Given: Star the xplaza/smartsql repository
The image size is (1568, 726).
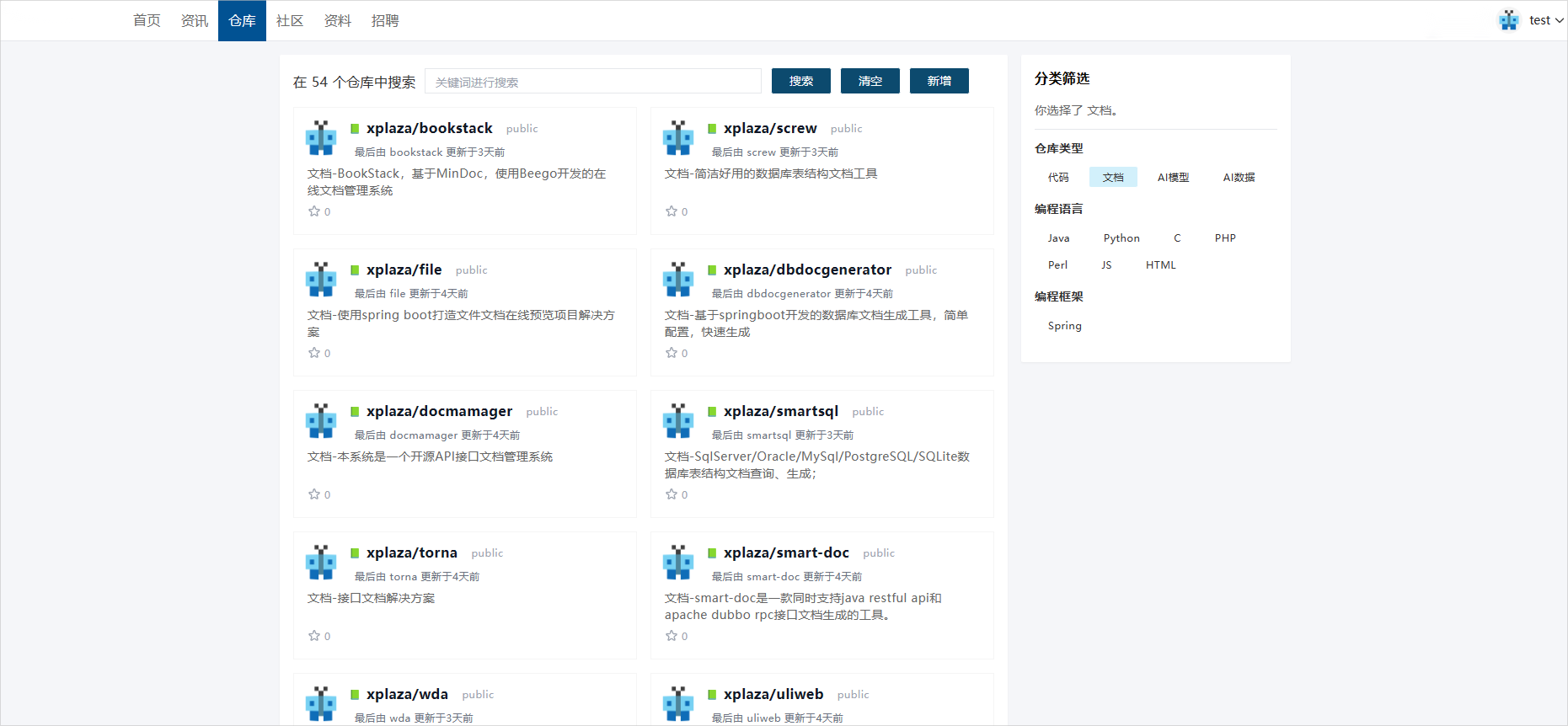Looking at the screenshot, I should click(x=672, y=494).
